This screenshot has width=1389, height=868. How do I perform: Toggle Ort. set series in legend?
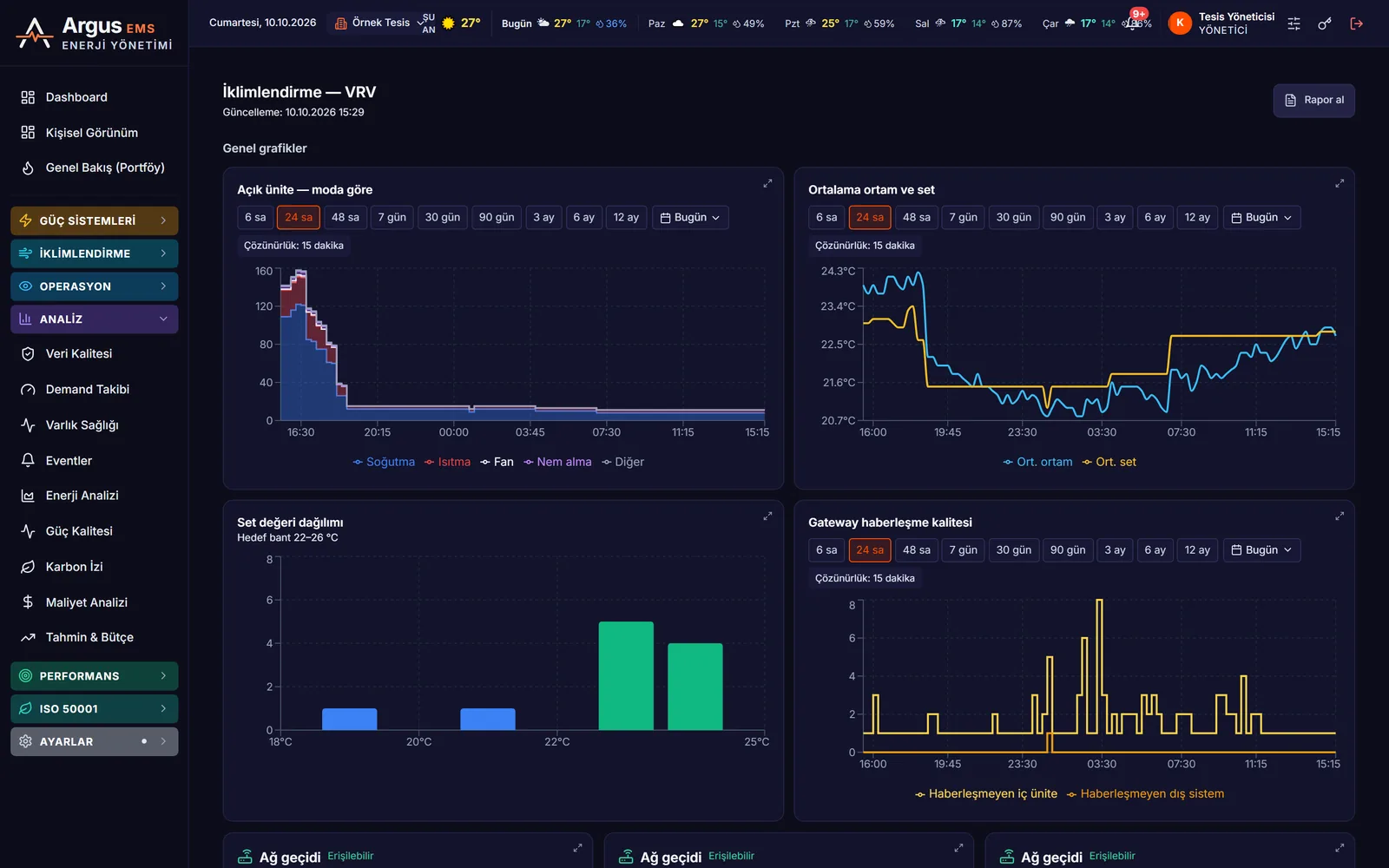[1109, 462]
